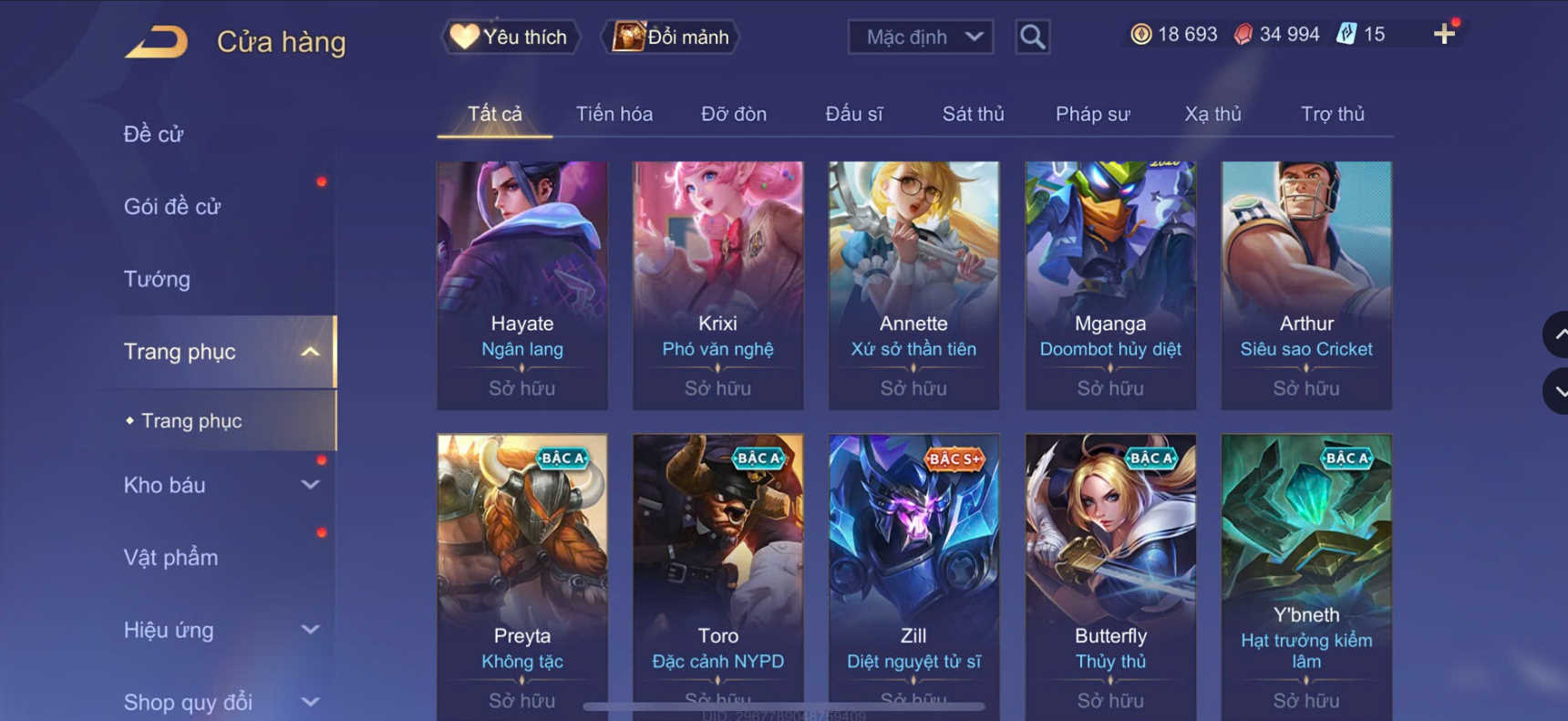Tap the gold coin balance icon

[x=1140, y=35]
